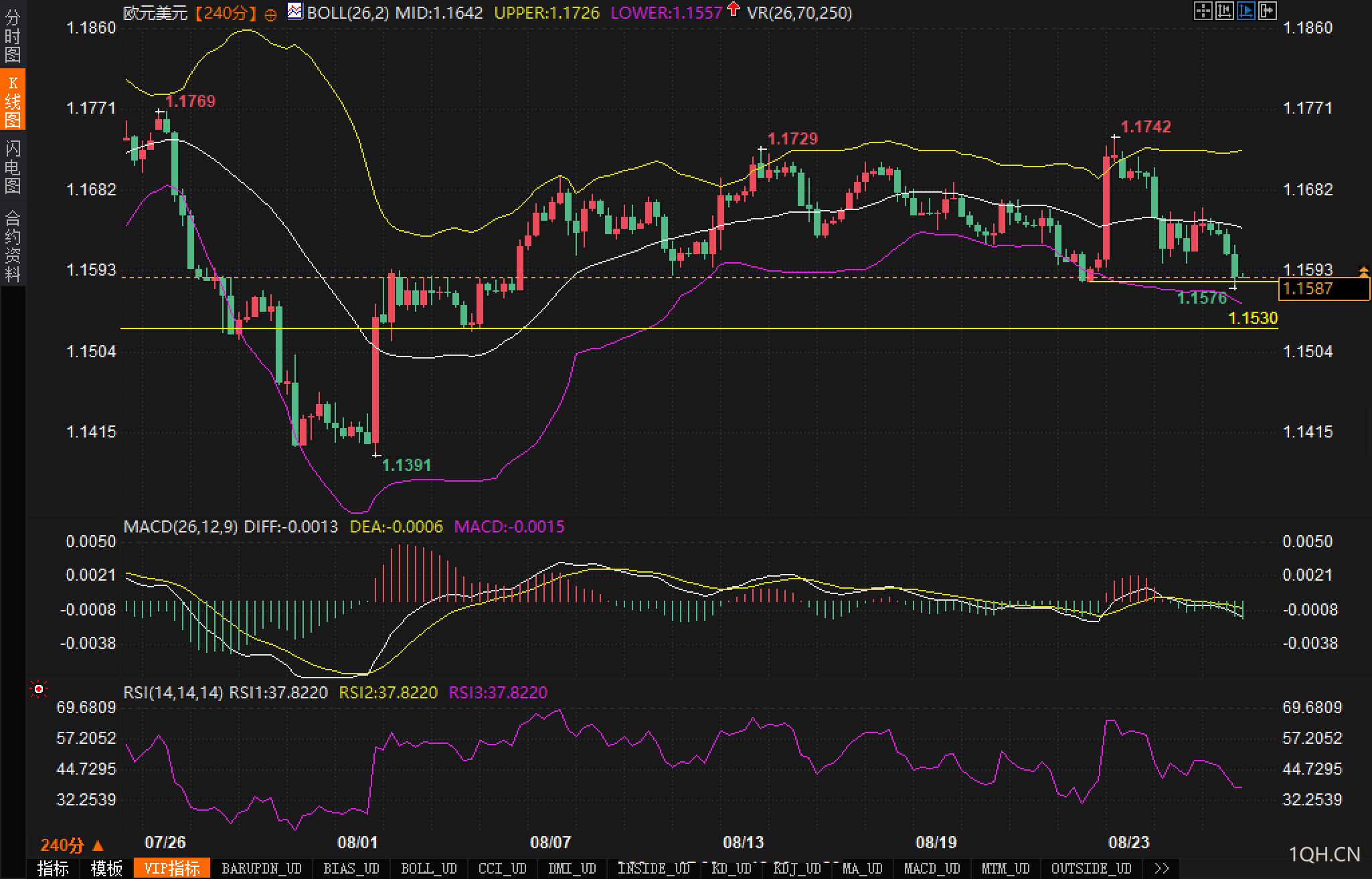Toggle the VIP指标 tab

172,868
